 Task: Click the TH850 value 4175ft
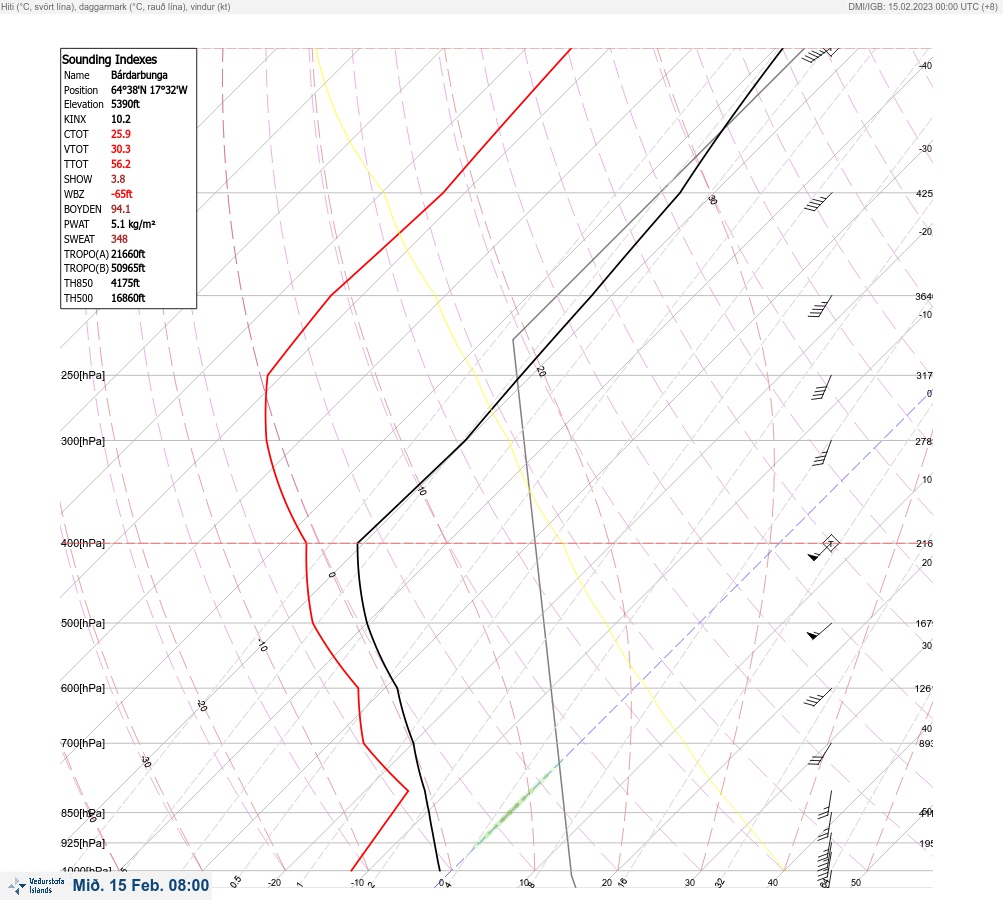tap(125, 283)
